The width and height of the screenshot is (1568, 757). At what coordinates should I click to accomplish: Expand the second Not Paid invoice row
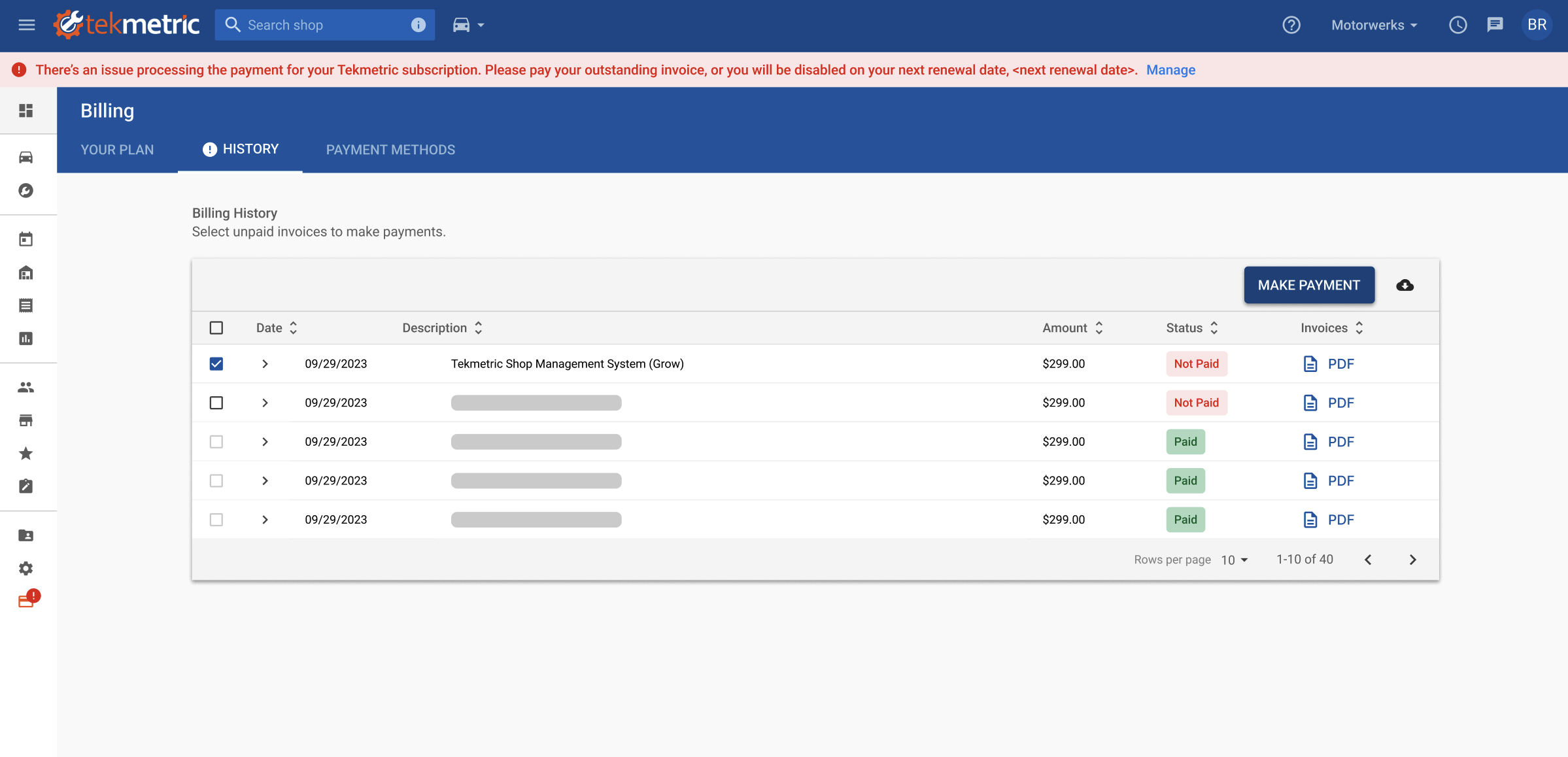[265, 403]
